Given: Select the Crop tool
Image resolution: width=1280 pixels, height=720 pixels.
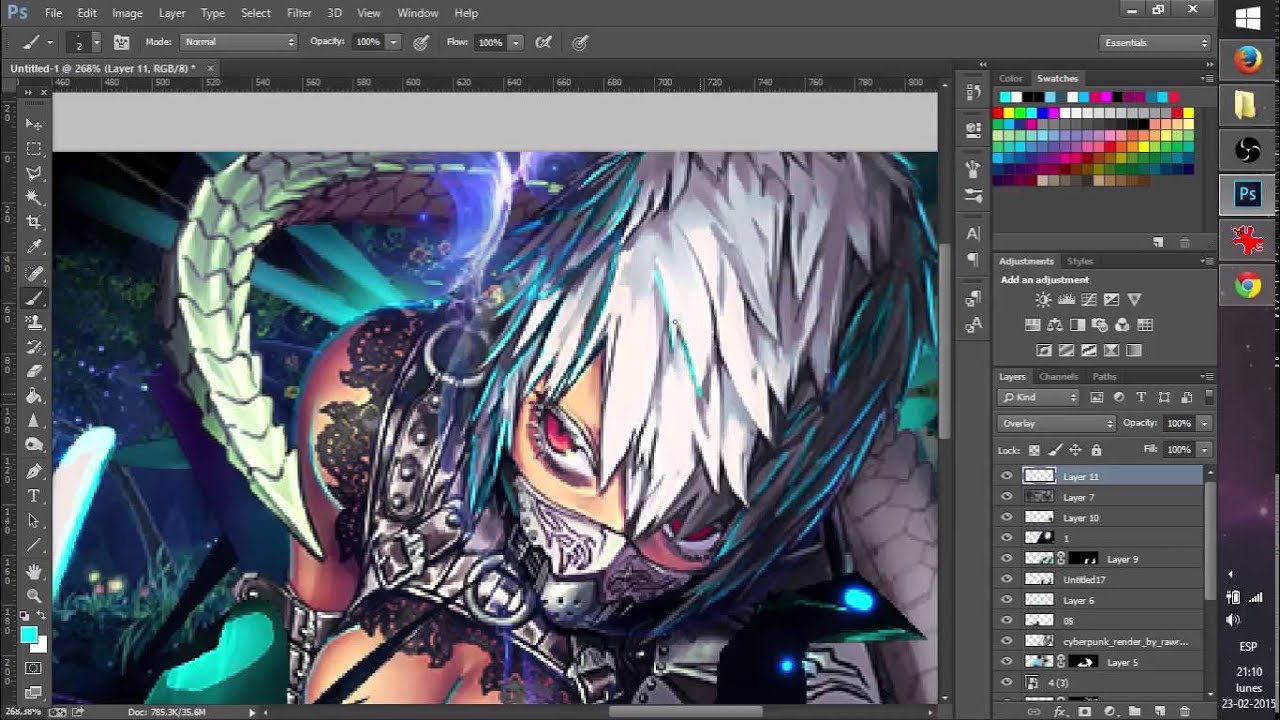Looking at the screenshot, I should pos(34,222).
